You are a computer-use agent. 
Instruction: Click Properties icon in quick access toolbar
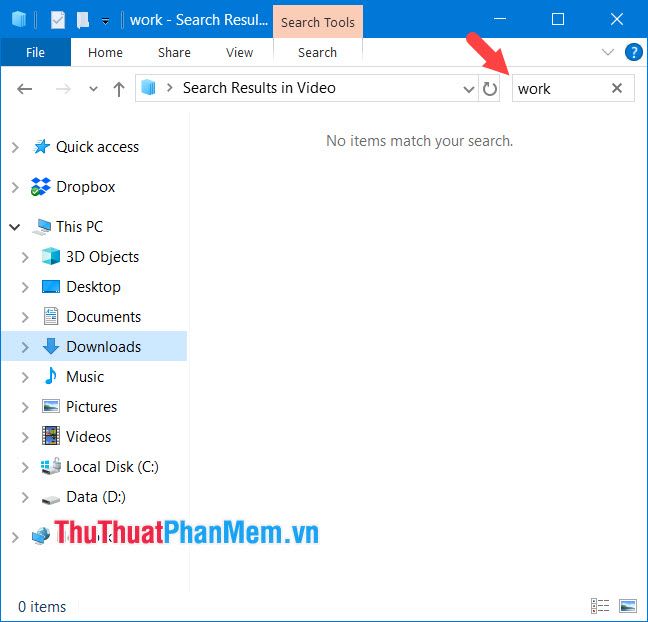coord(58,20)
